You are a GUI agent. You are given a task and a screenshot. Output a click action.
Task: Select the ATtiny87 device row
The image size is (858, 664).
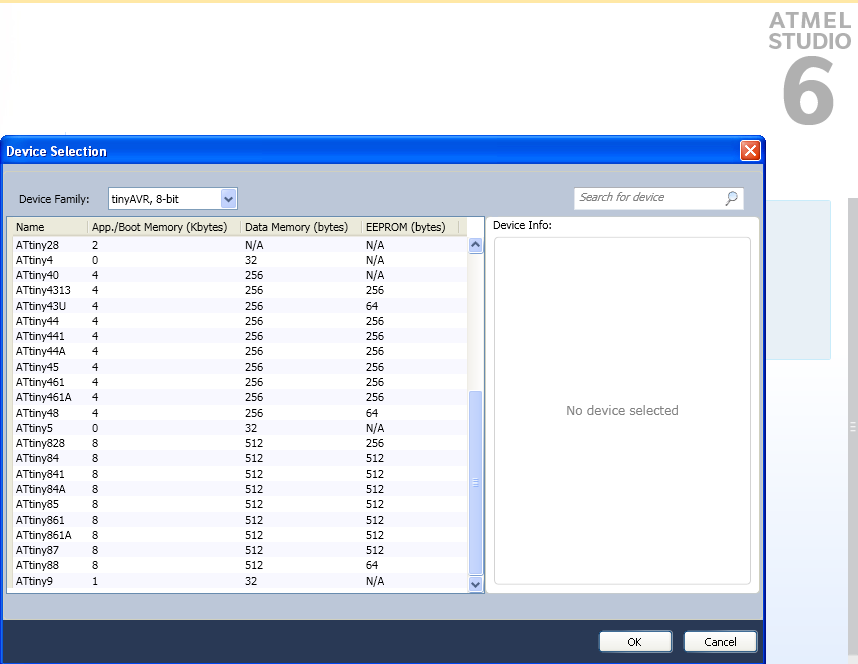click(x=240, y=550)
